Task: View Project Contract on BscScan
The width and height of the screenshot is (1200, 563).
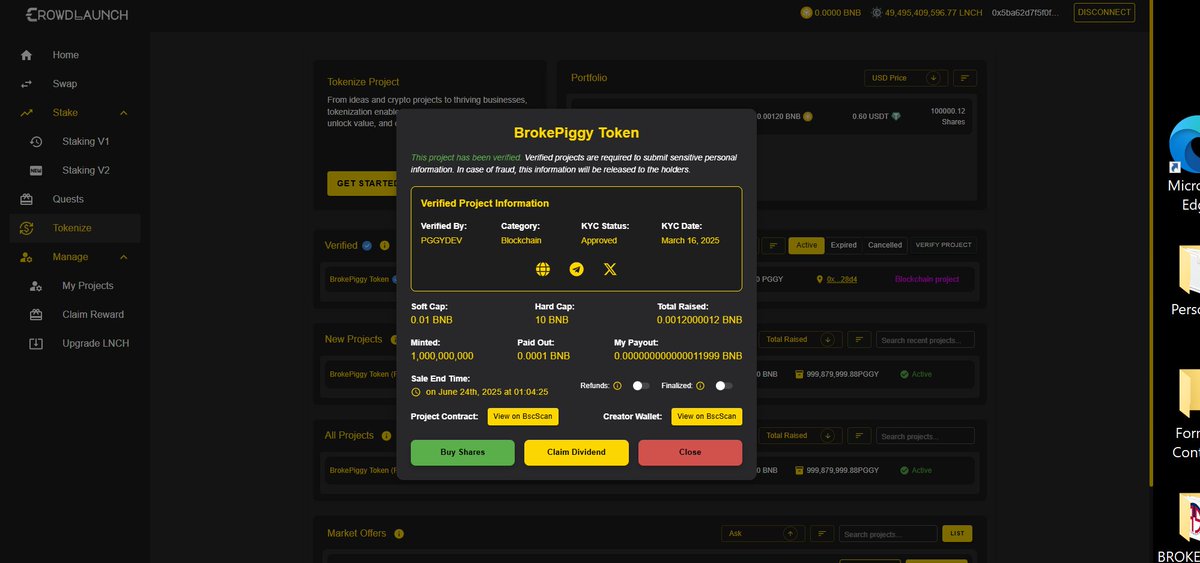Action: 522,416
